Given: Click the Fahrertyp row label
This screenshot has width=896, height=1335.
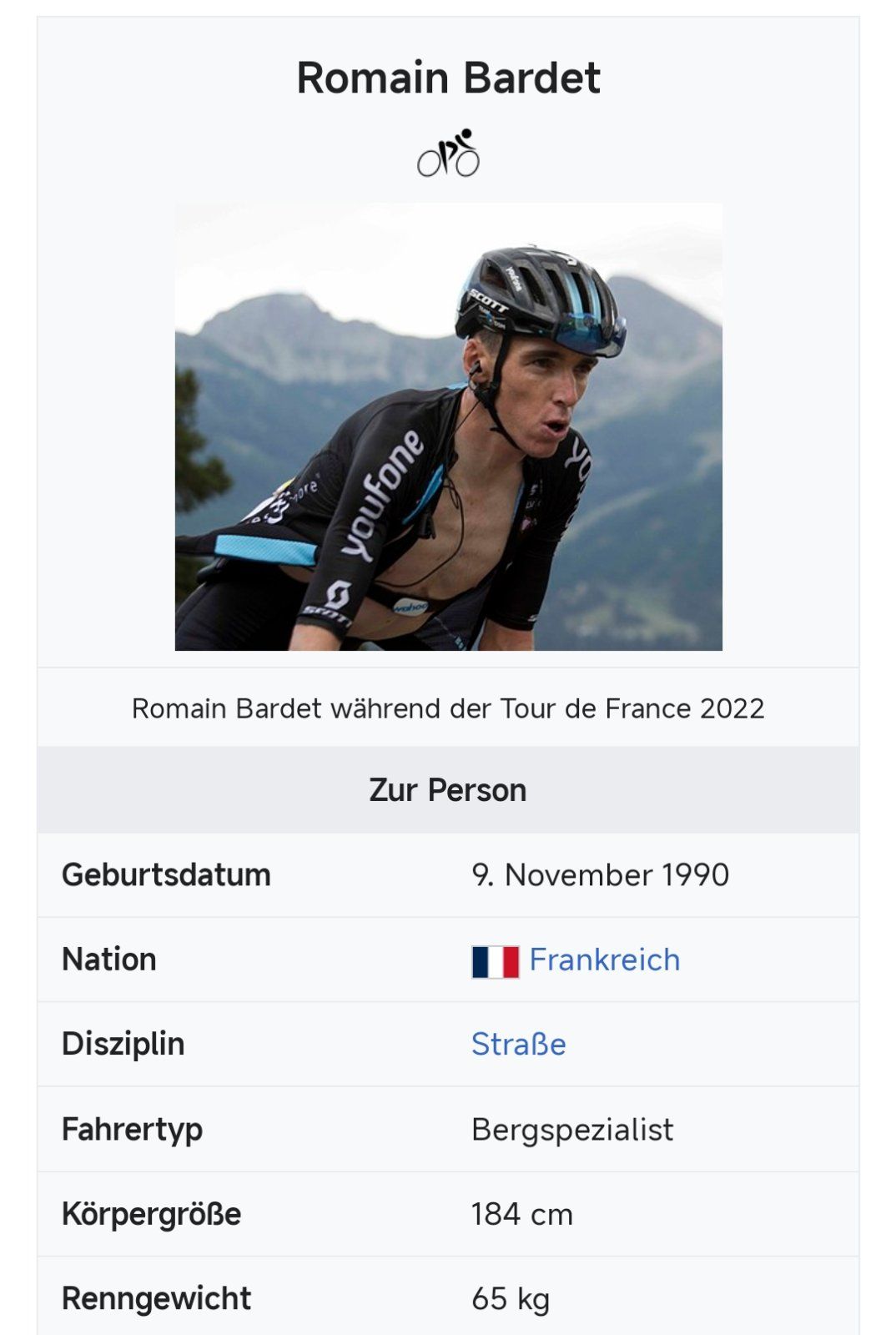Looking at the screenshot, I should (x=132, y=1130).
